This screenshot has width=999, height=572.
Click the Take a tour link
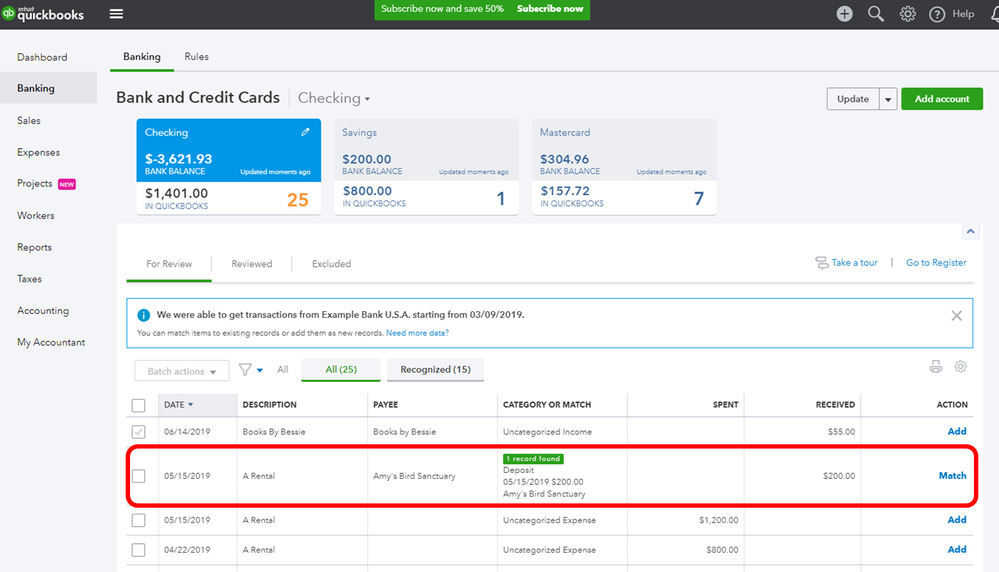click(x=847, y=262)
